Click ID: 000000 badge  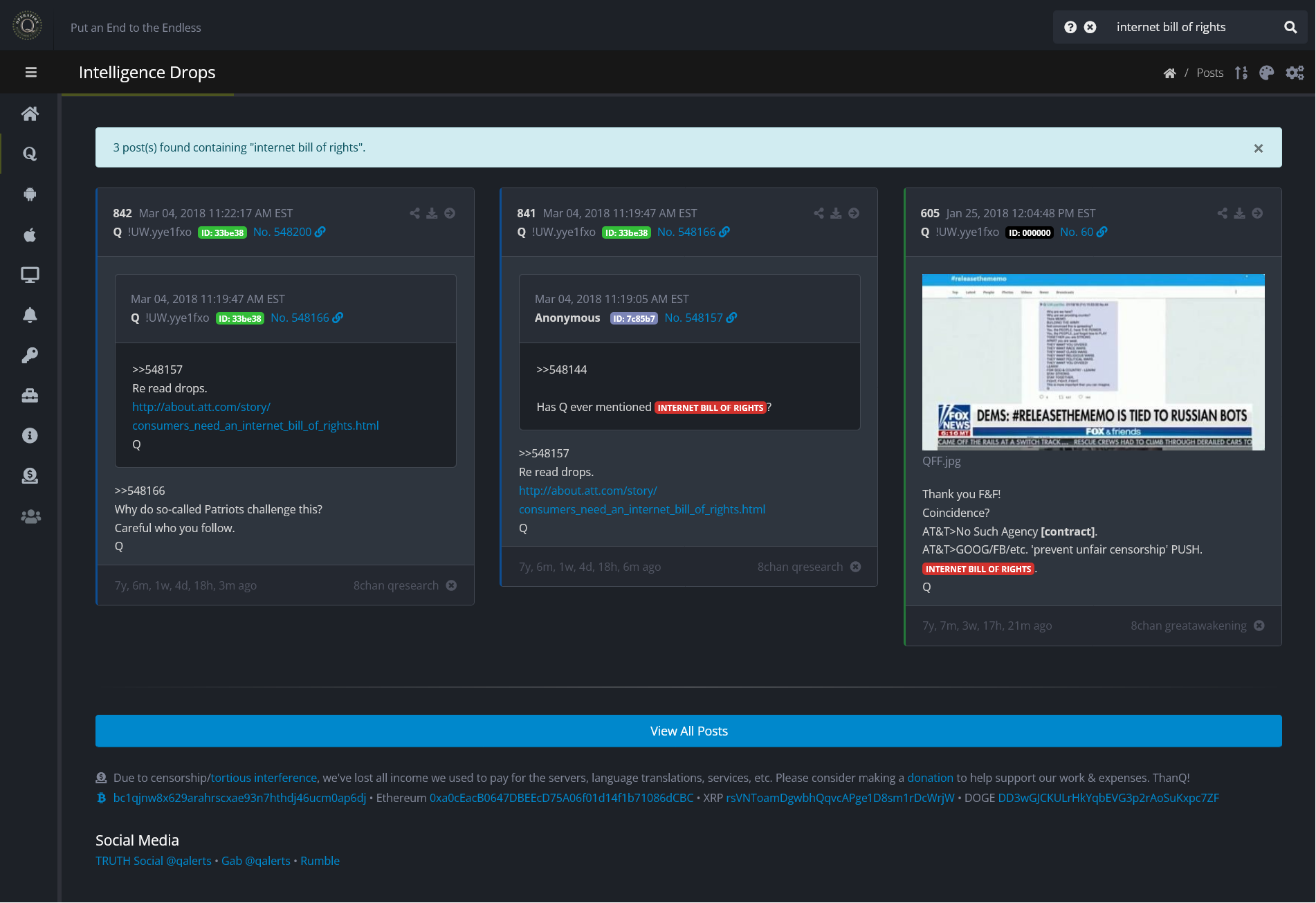pos(1030,232)
